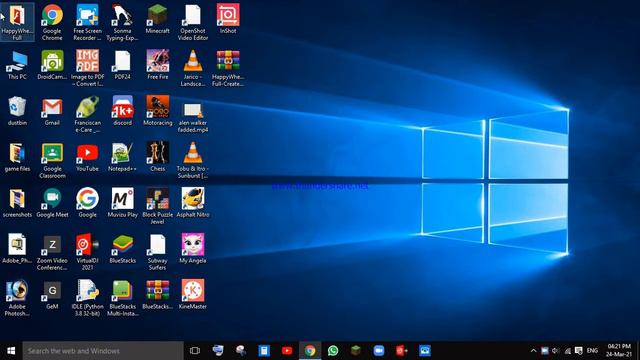
Task: Open WhatsApp from the taskbar
Action: [333, 351]
